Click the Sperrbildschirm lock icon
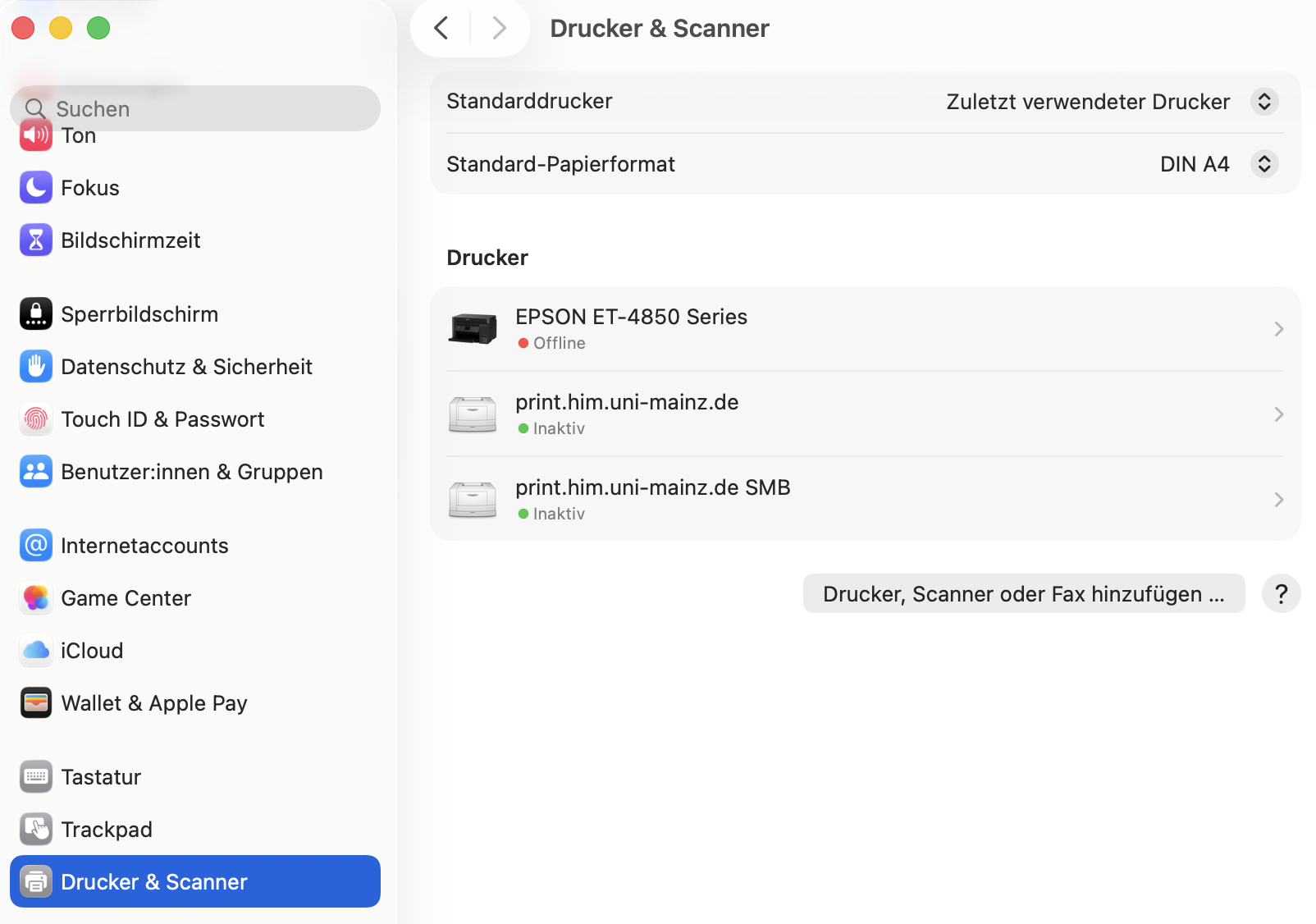Viewport: 1316px width, 924px height. pos(36,314)
